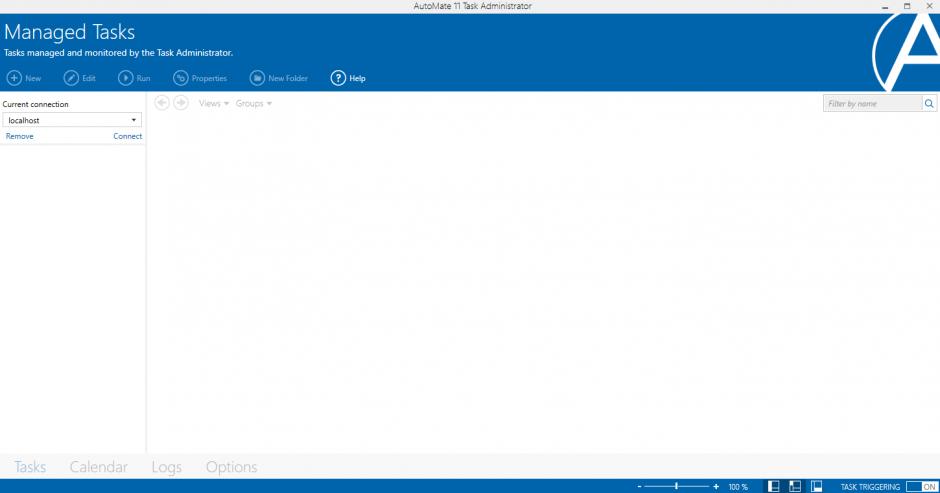Switch to the Tasks tab
Screen dimensions: 940x493
click(30, 467)
